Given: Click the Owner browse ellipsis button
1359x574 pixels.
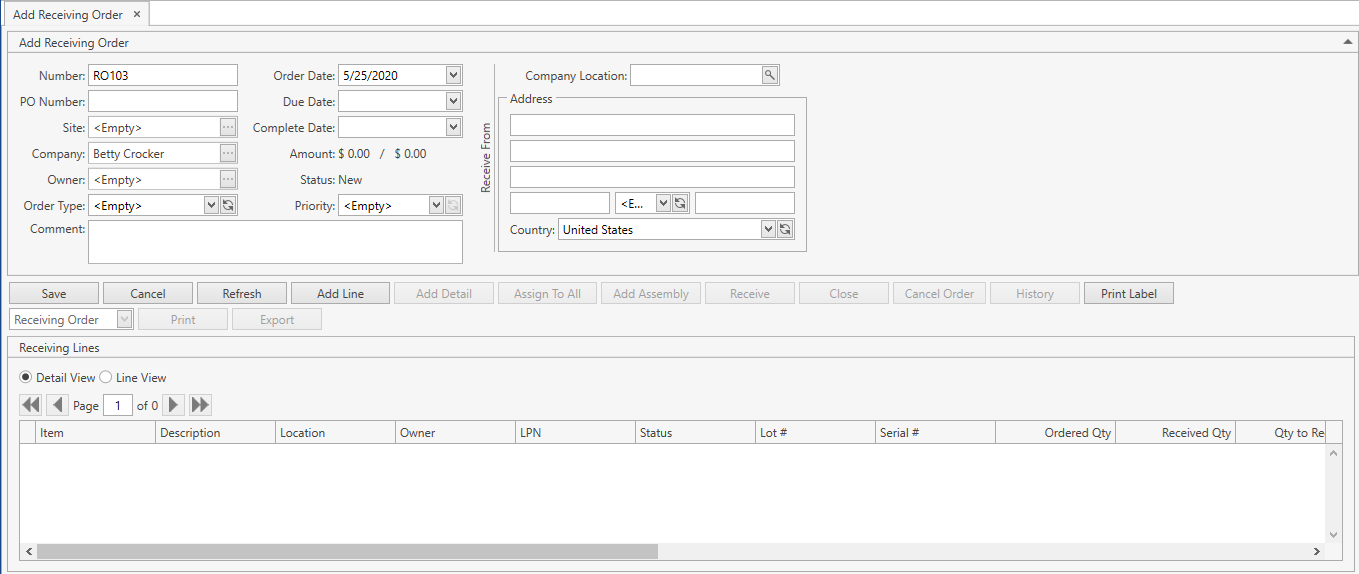Looking at the screenshot, I should click(228, 180).
